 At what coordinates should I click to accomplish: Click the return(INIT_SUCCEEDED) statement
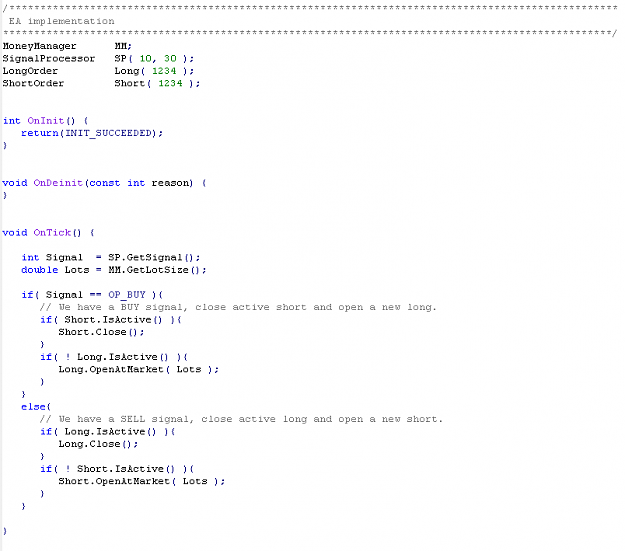[x=92, y=133]
